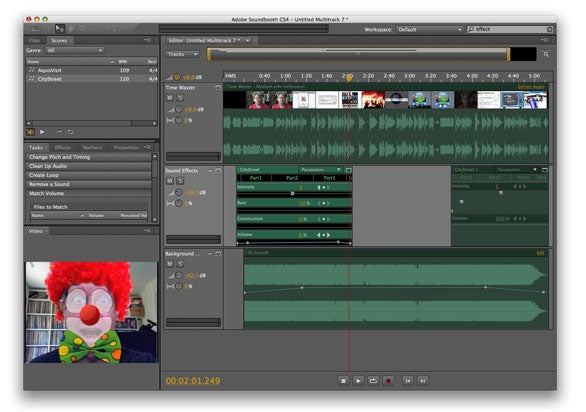Maximize CityStreet clip panel icon

349,170
